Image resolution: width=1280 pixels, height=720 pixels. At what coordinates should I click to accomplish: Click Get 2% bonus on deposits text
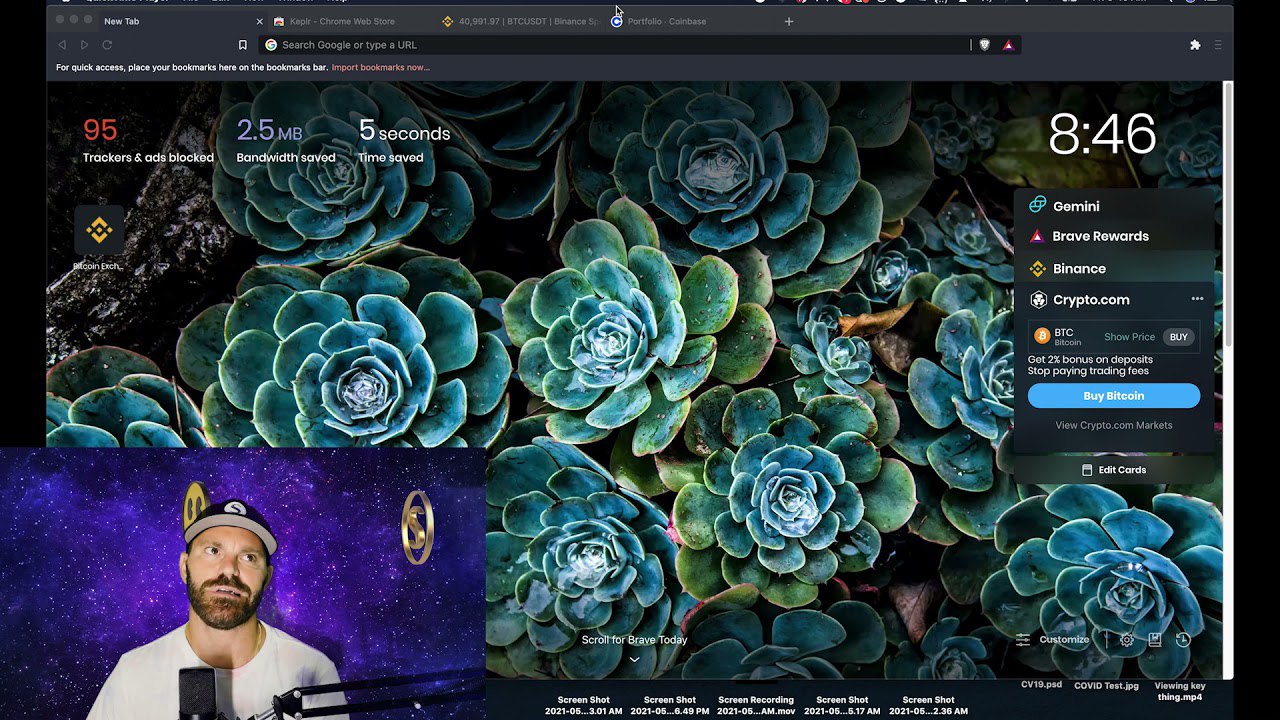tap(1090, 360)
